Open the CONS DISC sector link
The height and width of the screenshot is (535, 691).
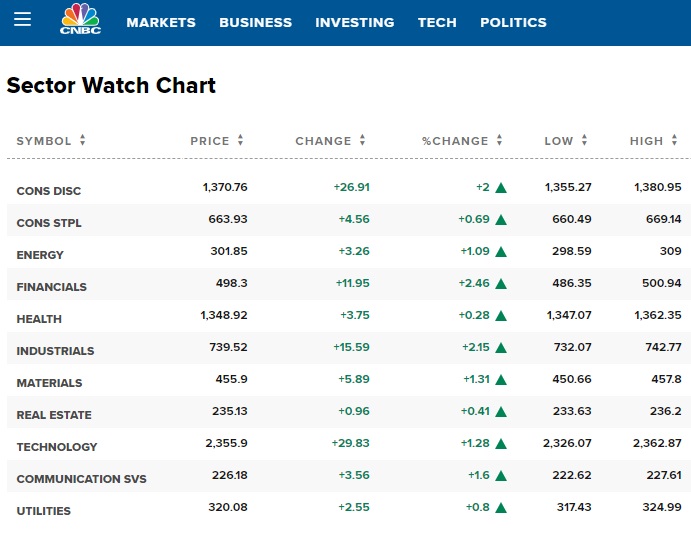click(x=49, y=191)
